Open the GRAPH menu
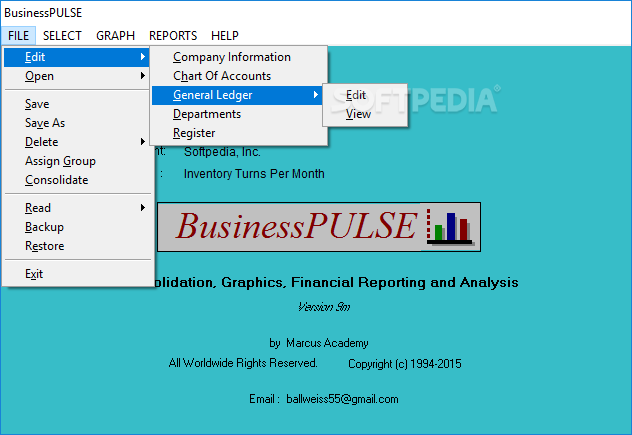The image size is (632, 435). [115, 36]
